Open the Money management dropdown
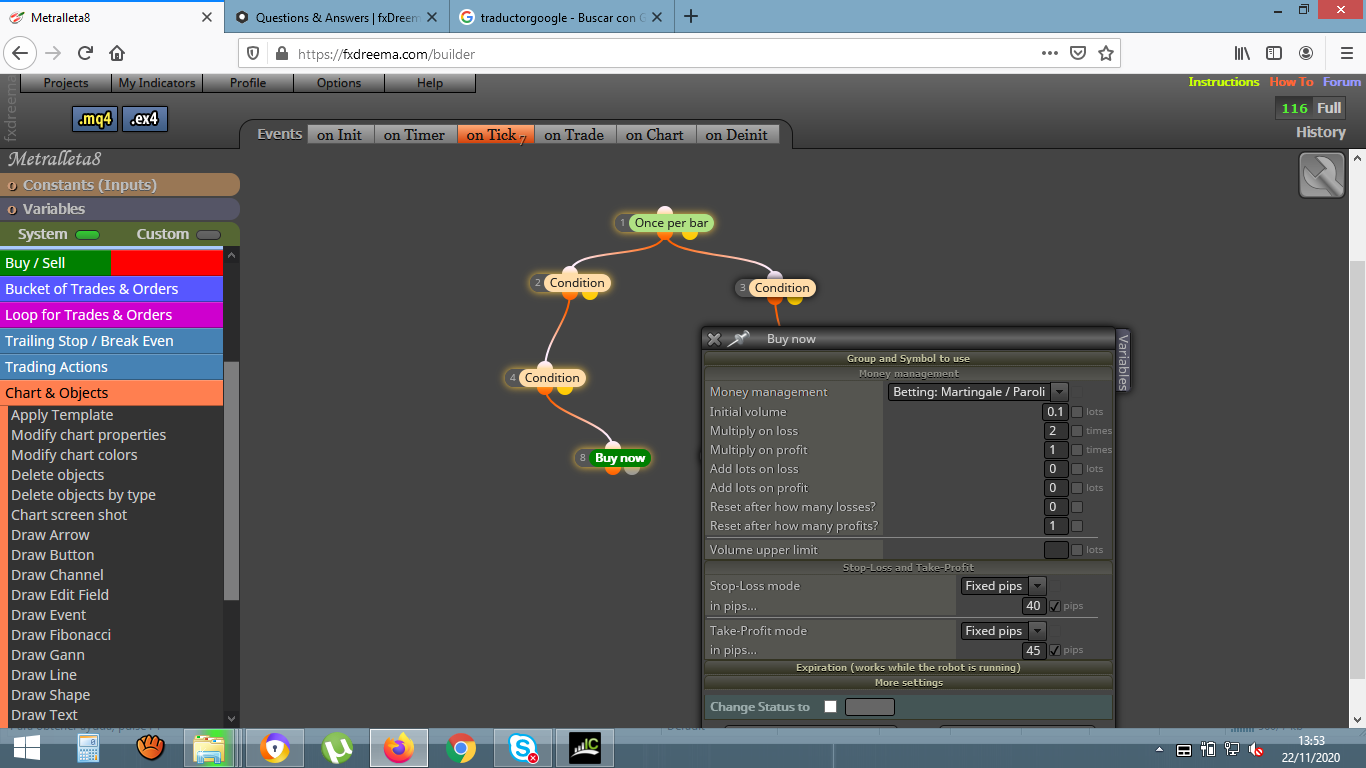 [978, 392]
